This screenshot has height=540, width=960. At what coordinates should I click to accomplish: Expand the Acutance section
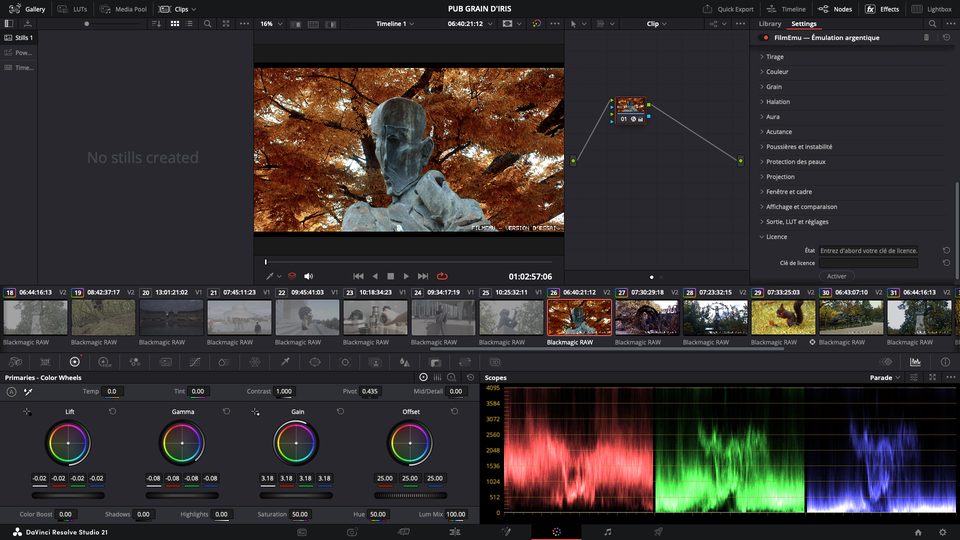click(x=778, y=132)
